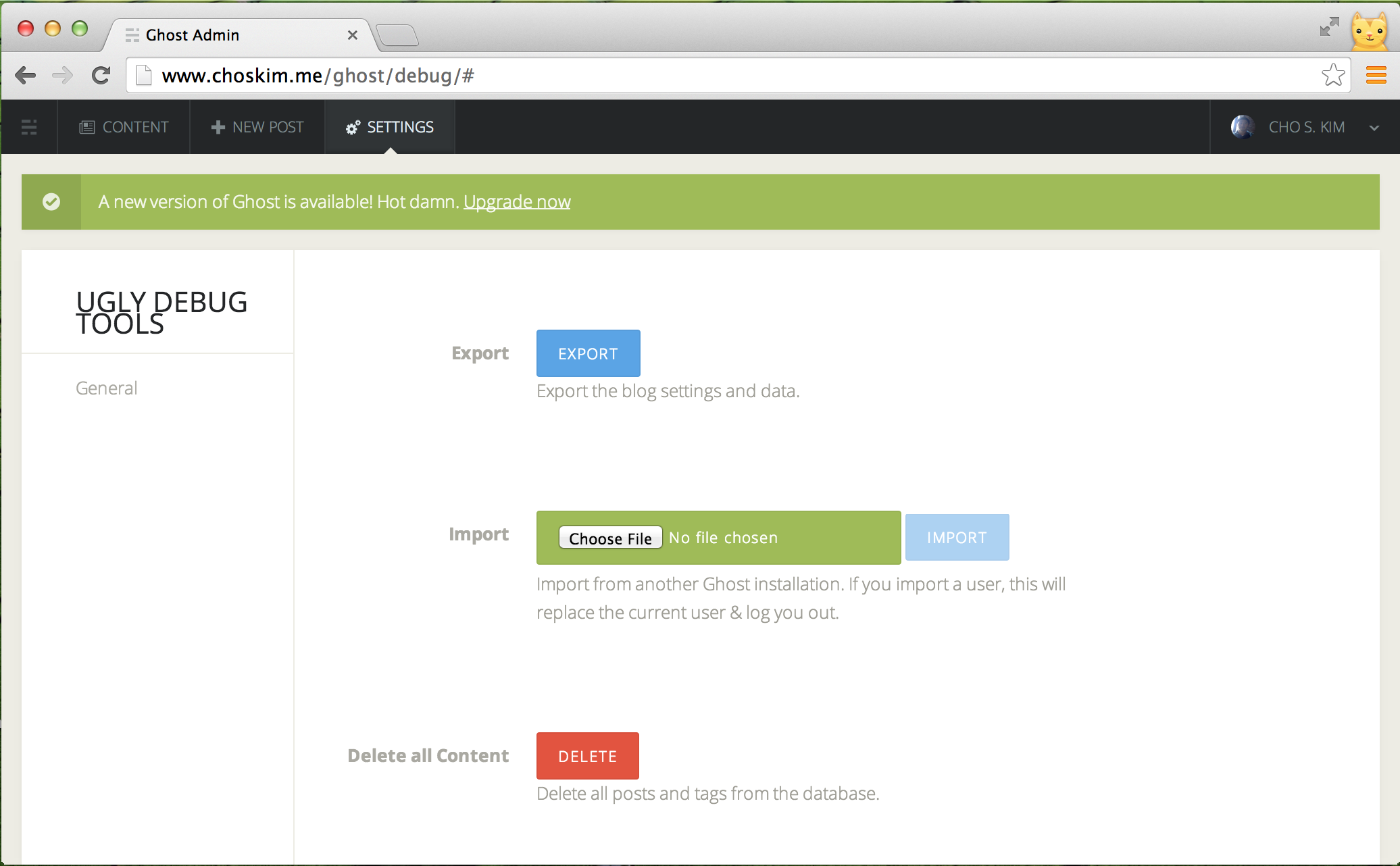Expand the Cho S. Kim user dropdown
The image size is (1400, 866).
[1374, 128]
